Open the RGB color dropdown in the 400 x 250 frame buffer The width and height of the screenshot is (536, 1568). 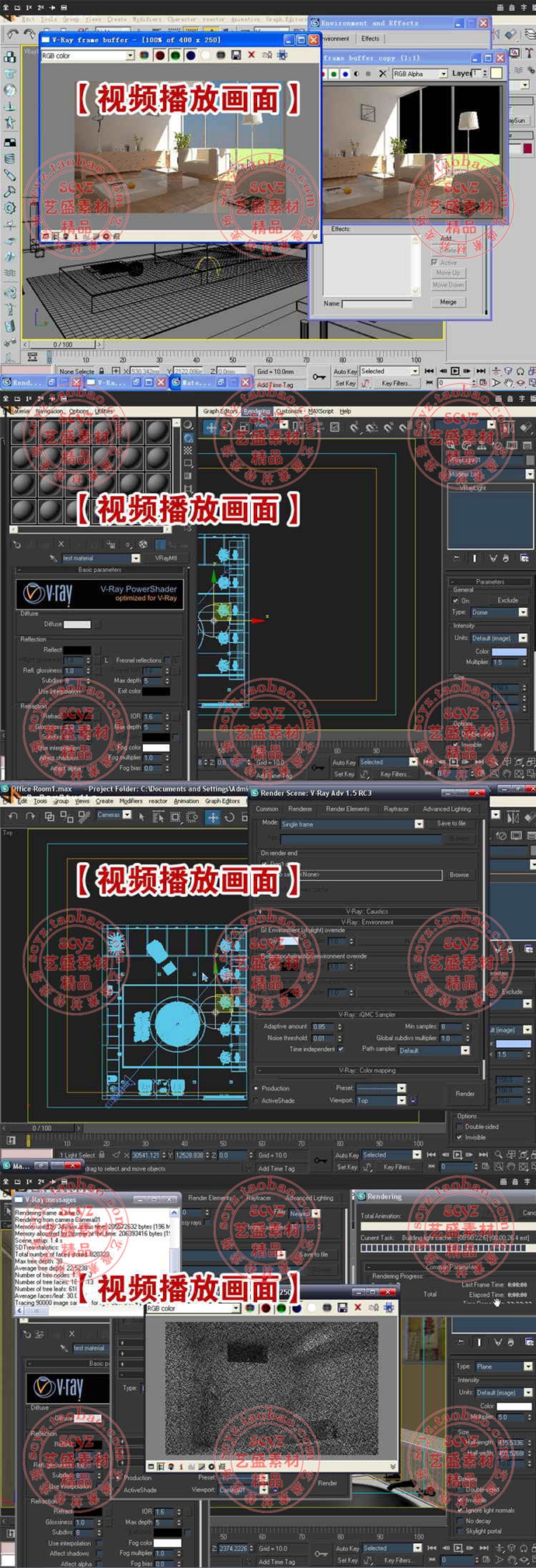(88, 55)
